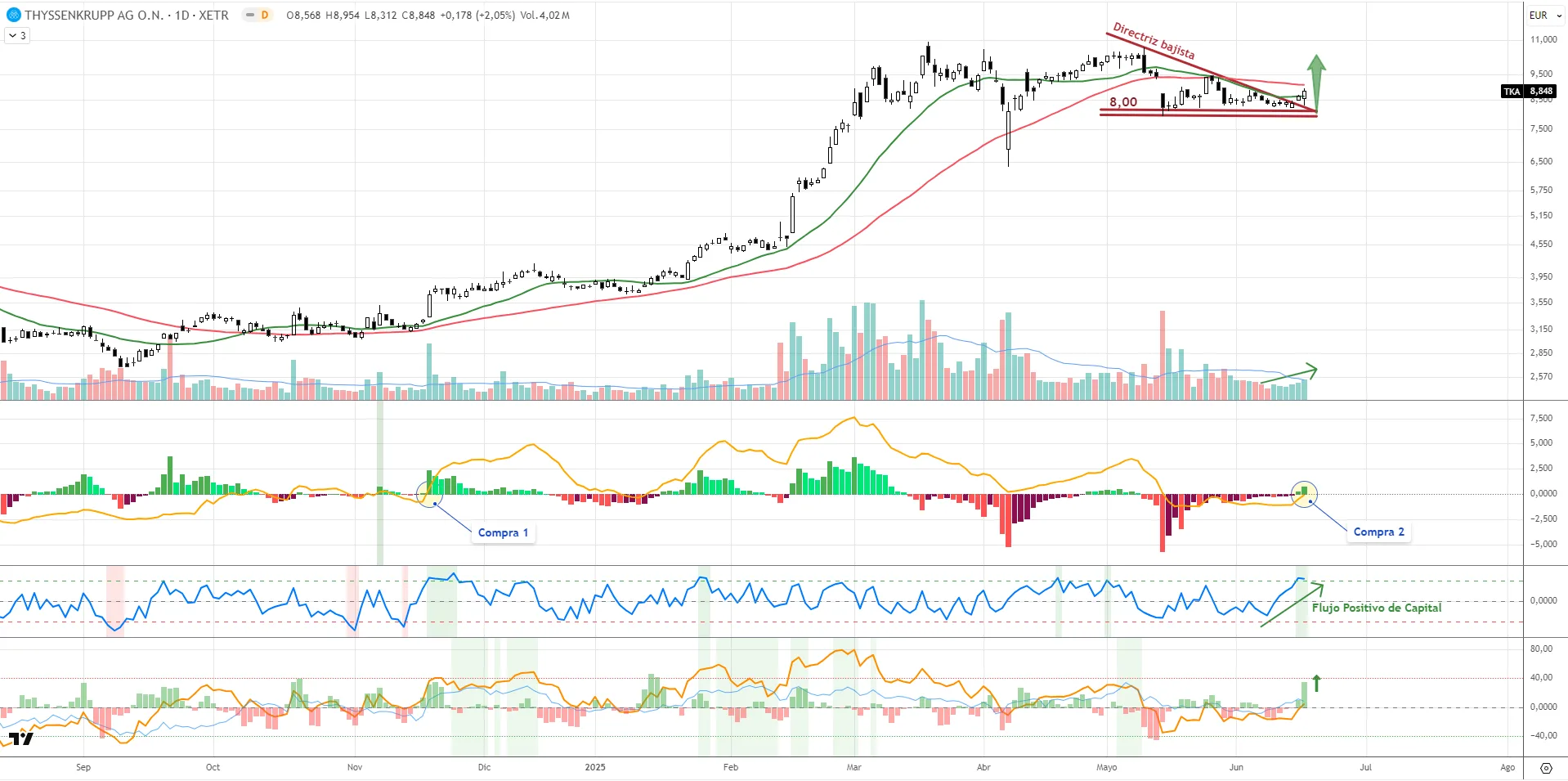
Task: Click the H8,954 high value
Action: click(x=342, y=15)
